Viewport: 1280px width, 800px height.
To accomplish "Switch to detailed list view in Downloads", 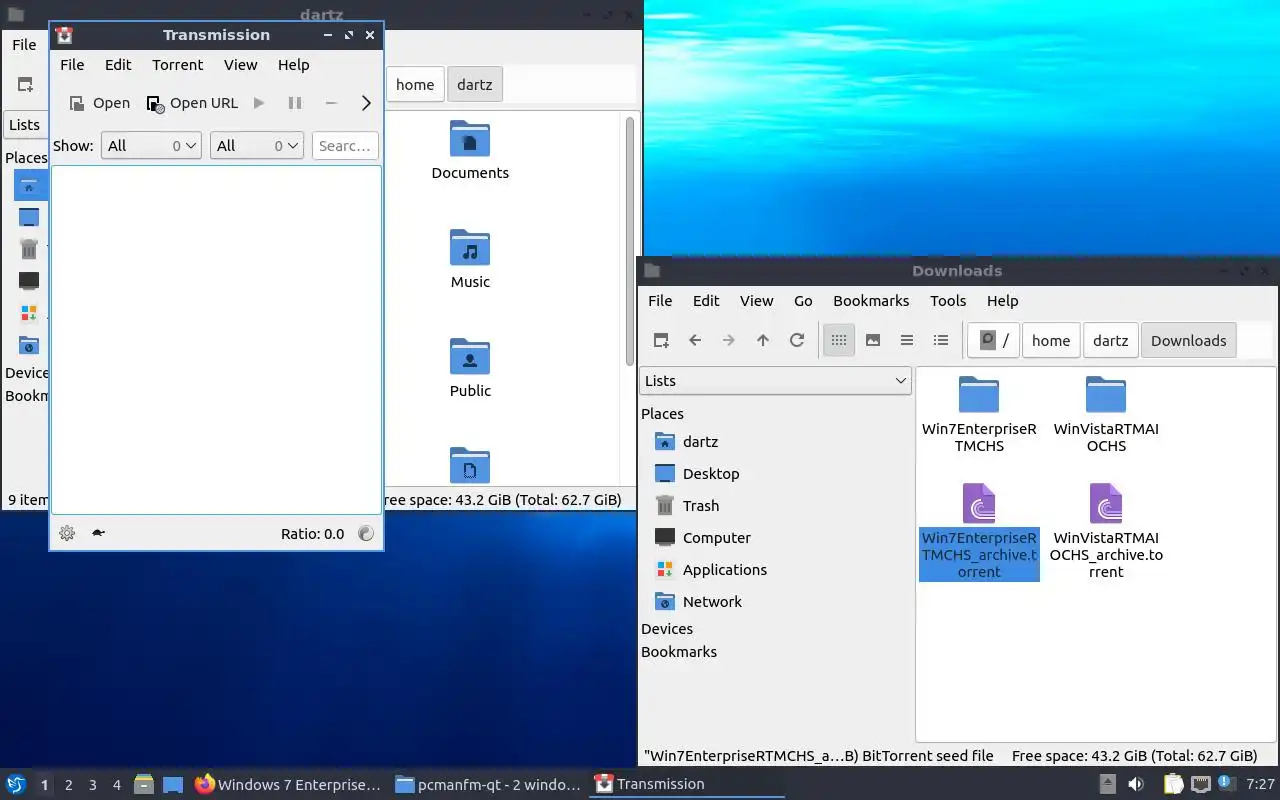I will pos(941,341).
